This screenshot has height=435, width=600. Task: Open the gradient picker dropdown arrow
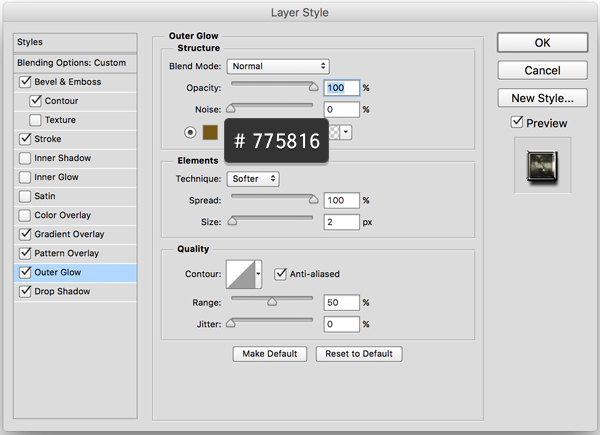click(x=346, y=132)
